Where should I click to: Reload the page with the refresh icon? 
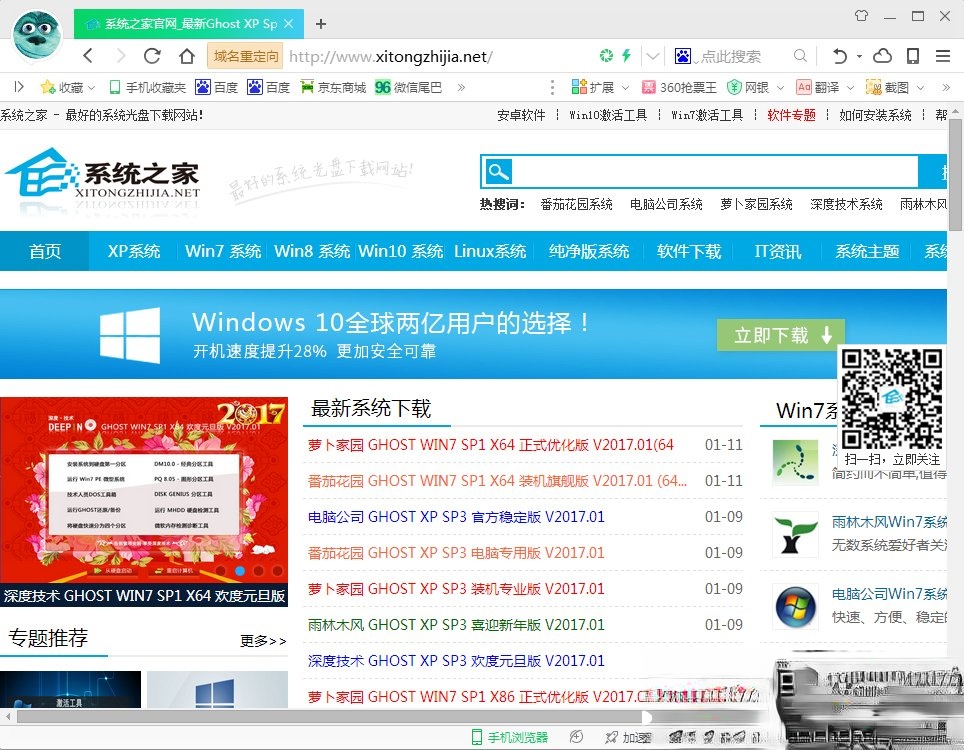[x=152, y=56]
